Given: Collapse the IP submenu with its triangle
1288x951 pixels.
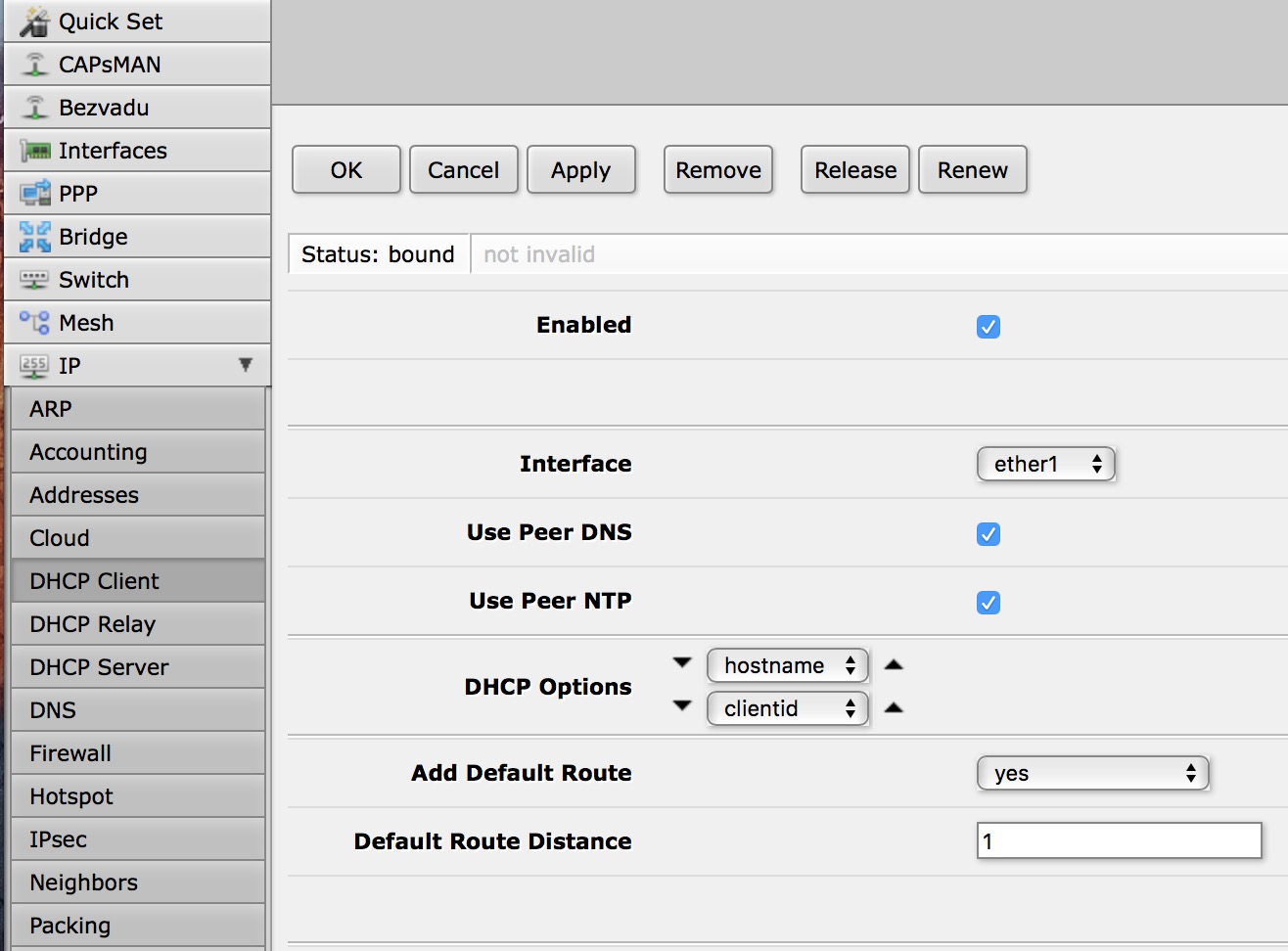Looking at the screenshot, I should pos(245,363).
